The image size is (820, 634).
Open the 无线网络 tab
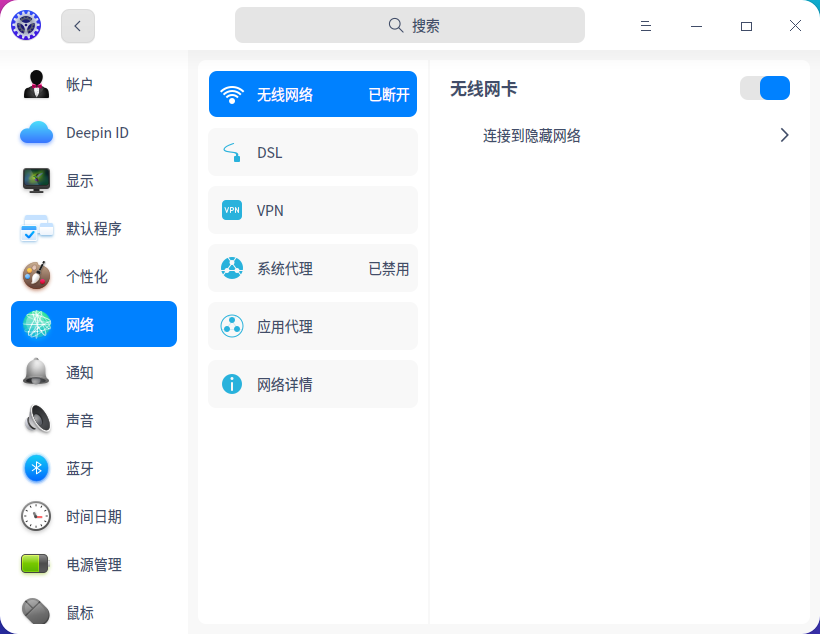313,94
